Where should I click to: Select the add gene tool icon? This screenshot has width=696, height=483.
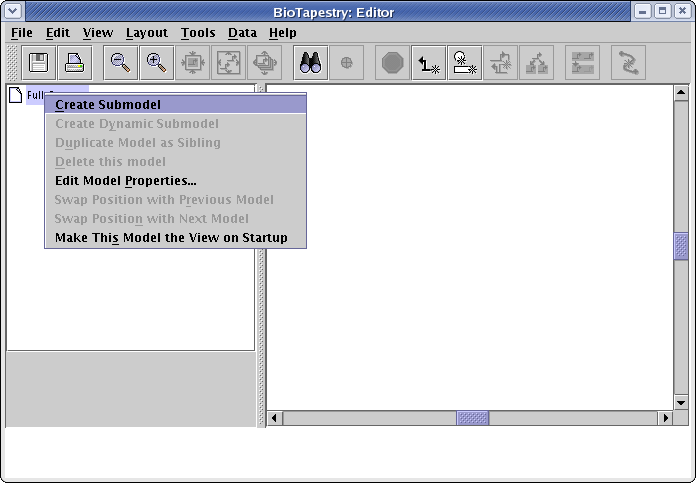coord(465,63)
